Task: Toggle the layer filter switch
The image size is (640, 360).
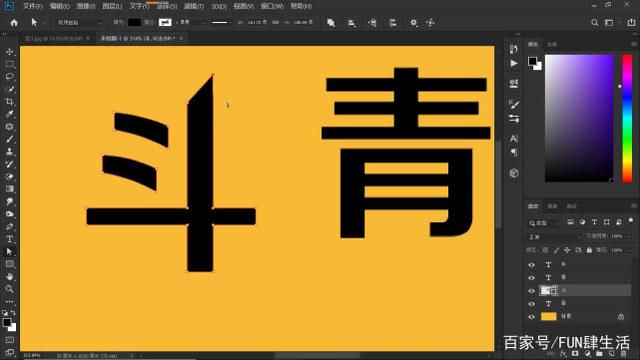Action: 631,221
